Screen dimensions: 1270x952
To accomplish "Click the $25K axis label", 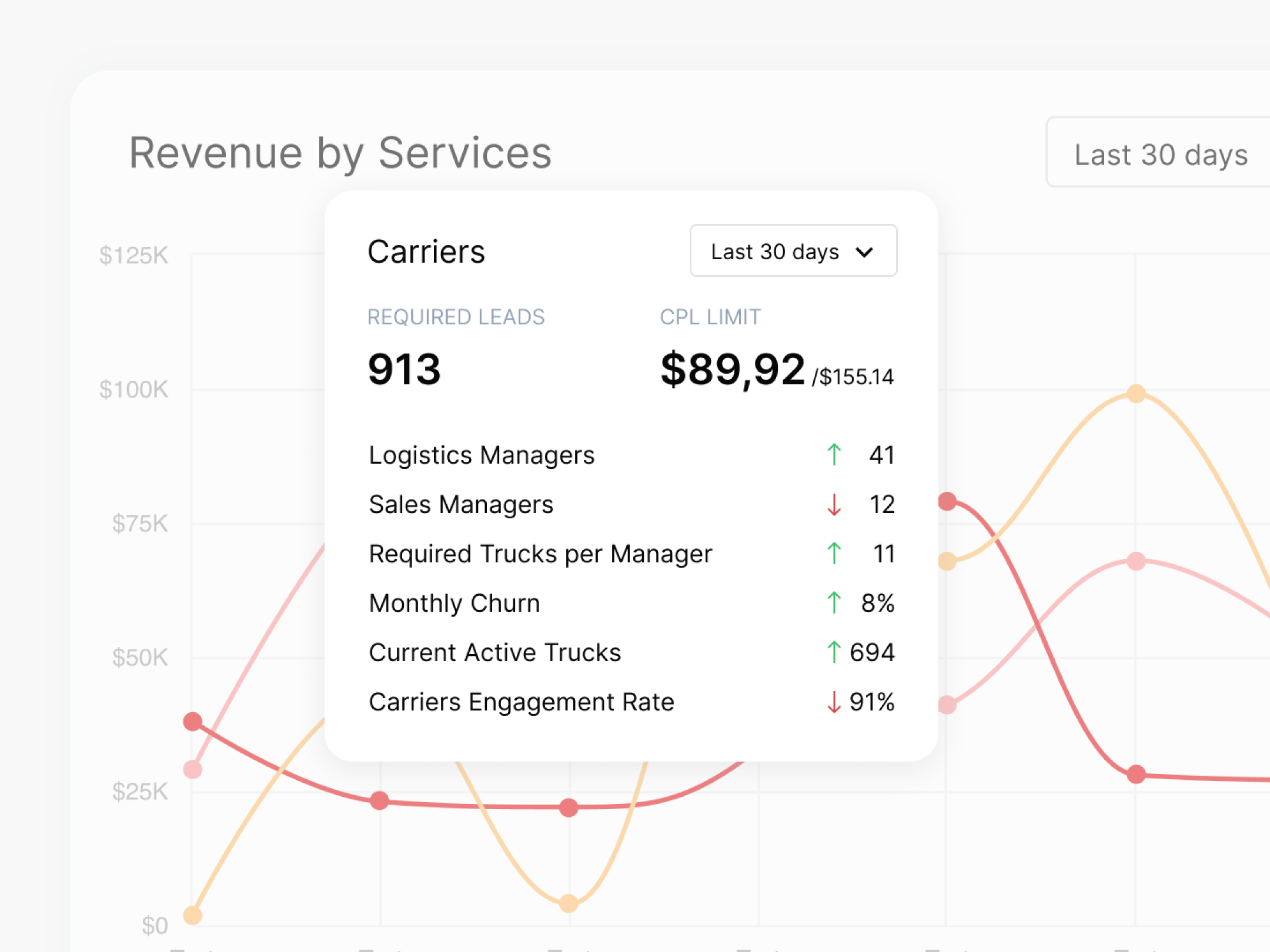I will pyautogui.click(x=140, y=792).
